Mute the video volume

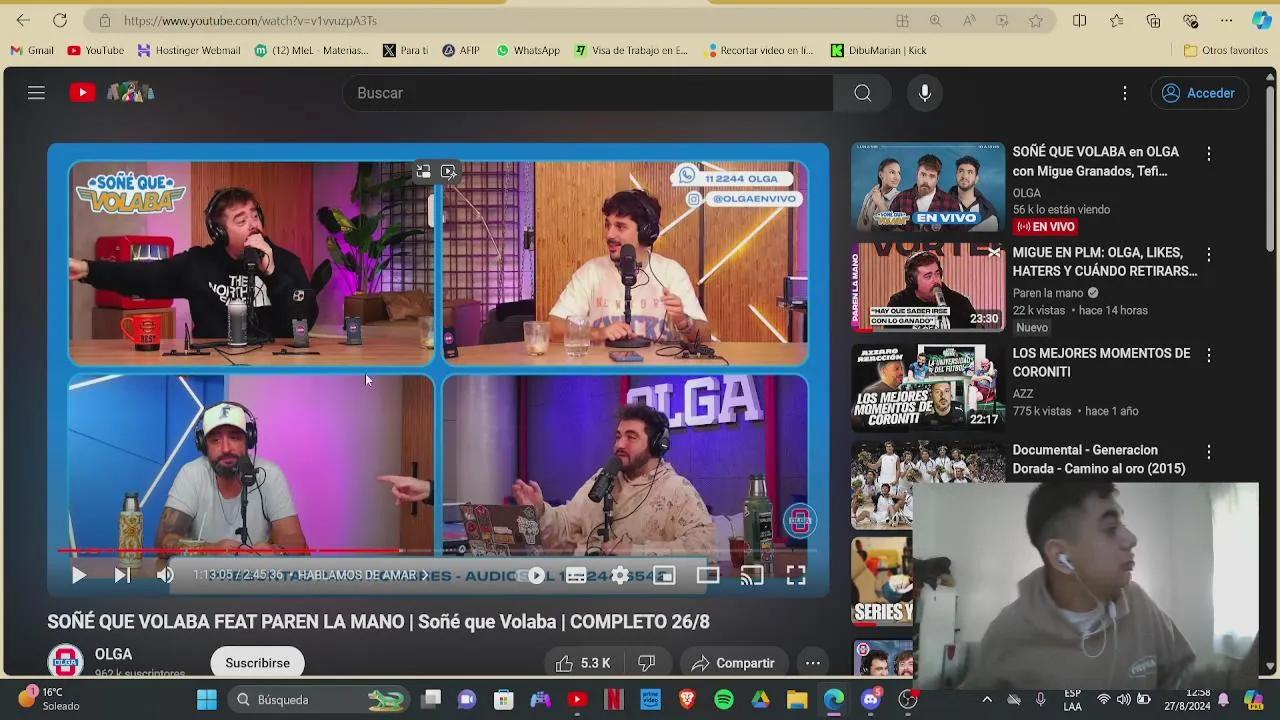coord(165,575)
